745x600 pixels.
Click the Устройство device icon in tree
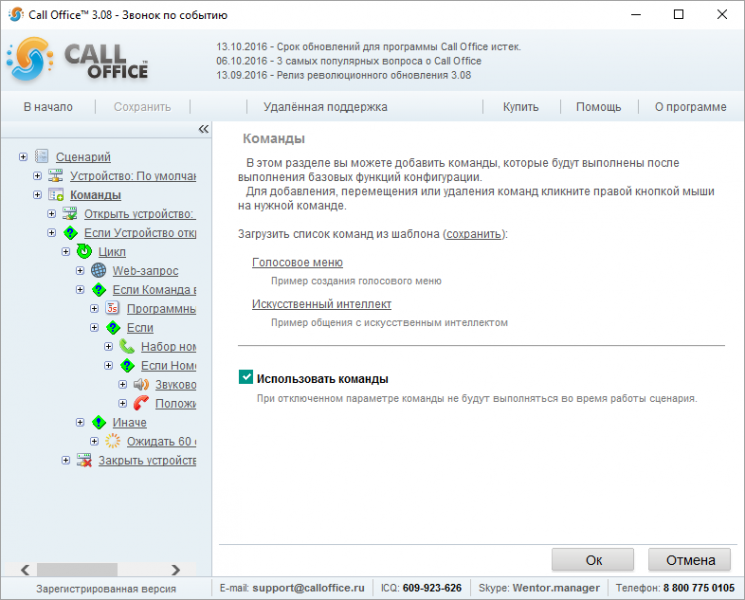(56, 175)
